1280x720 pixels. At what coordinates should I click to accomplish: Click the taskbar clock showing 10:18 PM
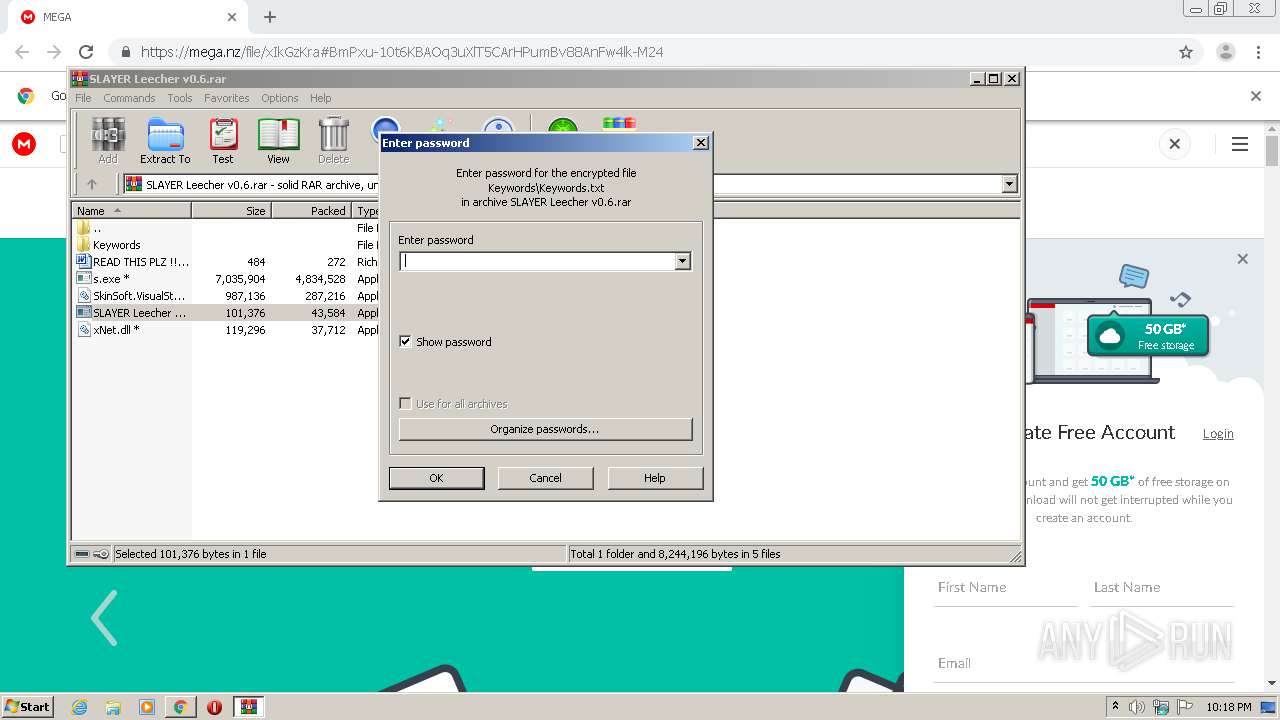pos(1229,707)
